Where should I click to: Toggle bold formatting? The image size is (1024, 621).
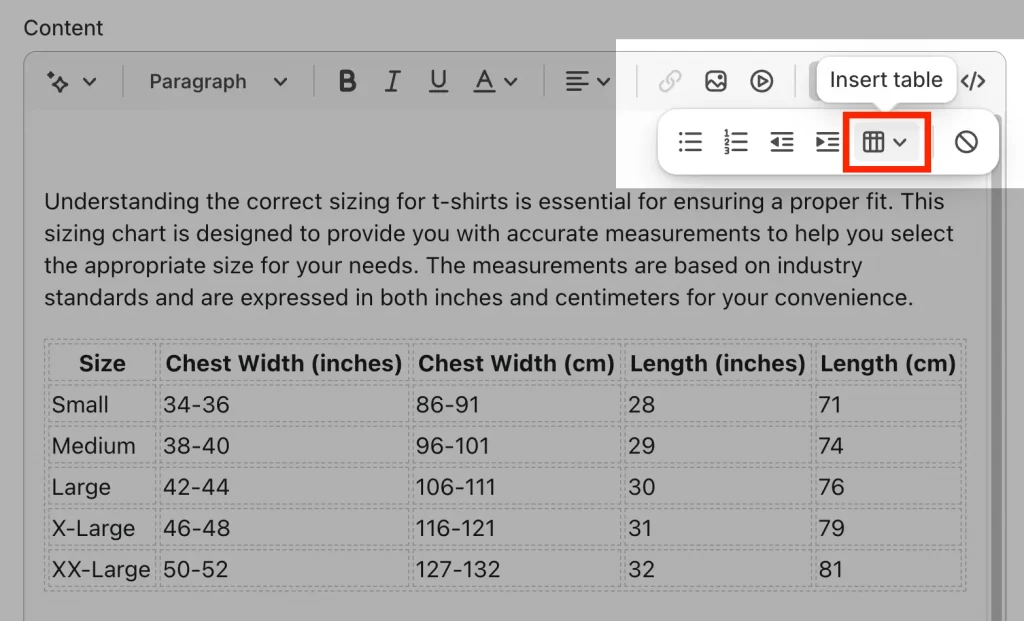point(347,82)
